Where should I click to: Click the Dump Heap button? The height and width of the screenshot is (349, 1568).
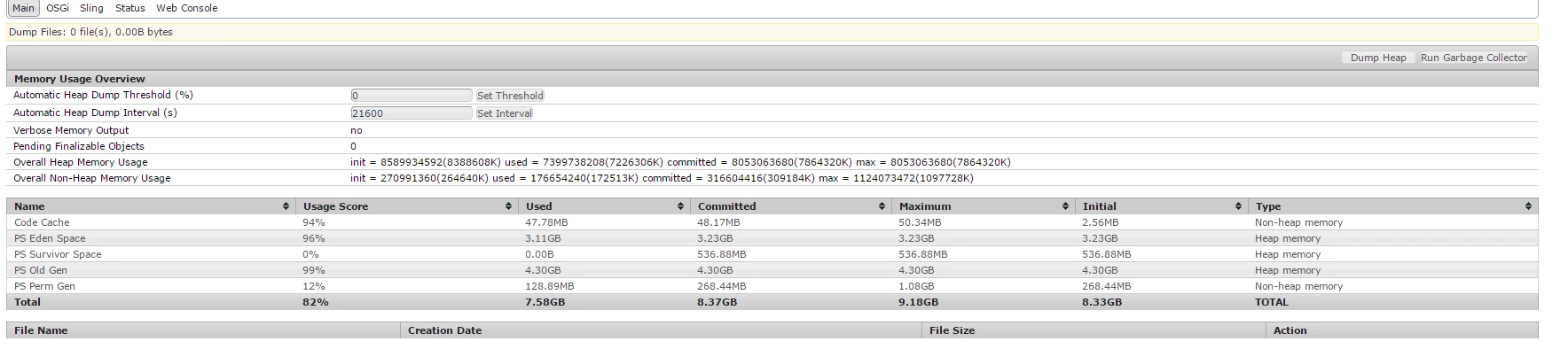coord(1378,58)
